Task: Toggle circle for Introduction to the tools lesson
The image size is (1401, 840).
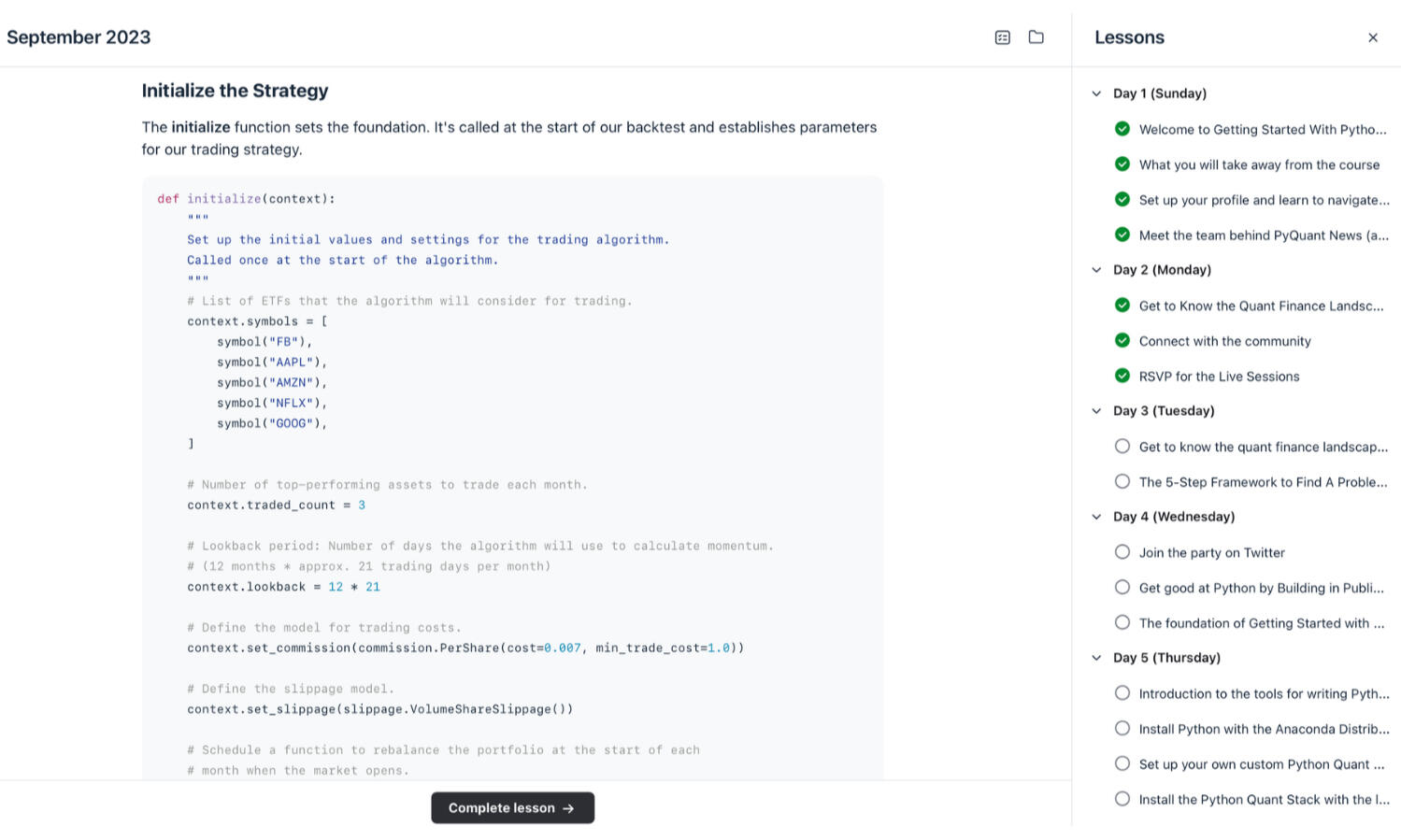Action: pos(1122,692)
